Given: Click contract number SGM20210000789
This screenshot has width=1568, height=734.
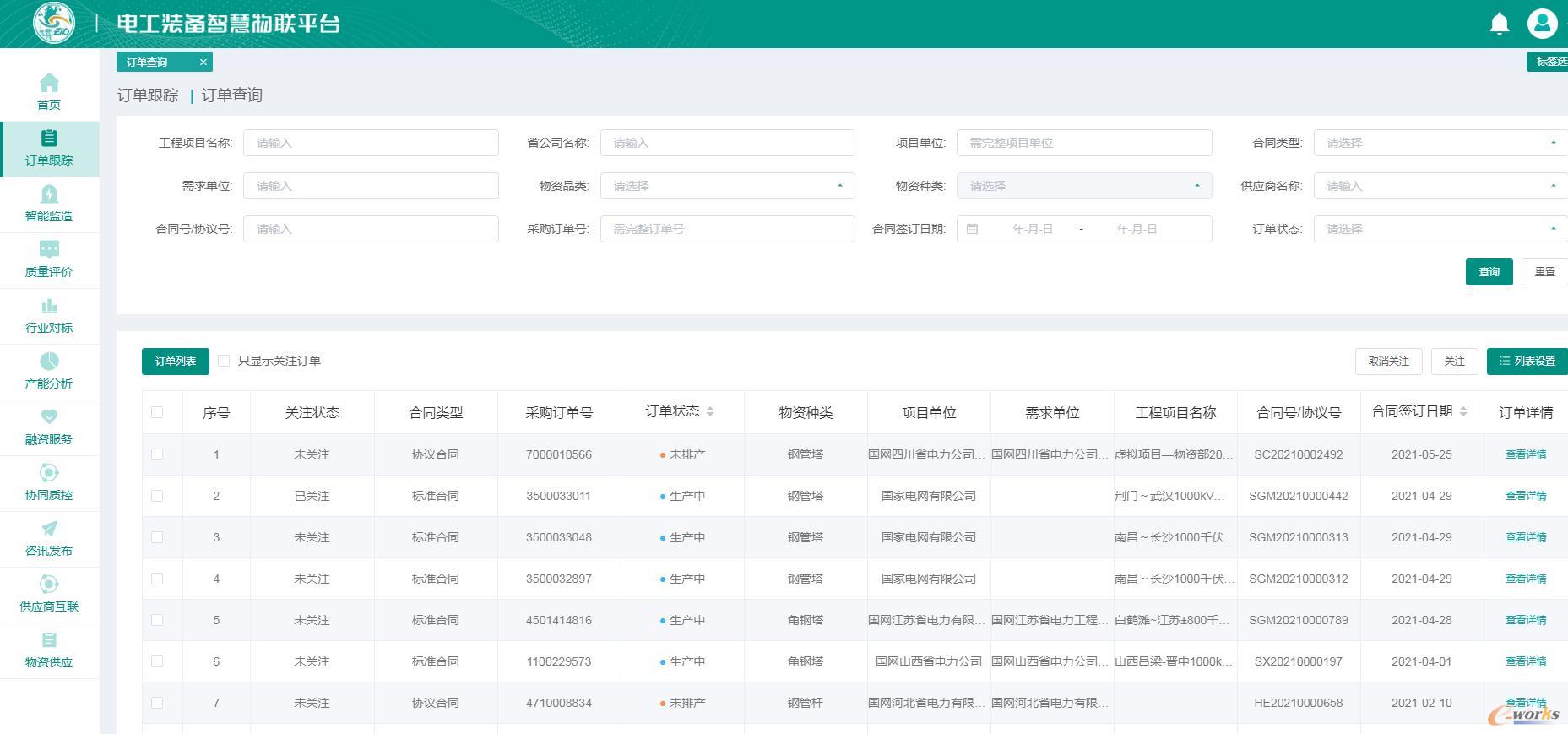Looking at the screenshot, I should (x=1299, y=620).
